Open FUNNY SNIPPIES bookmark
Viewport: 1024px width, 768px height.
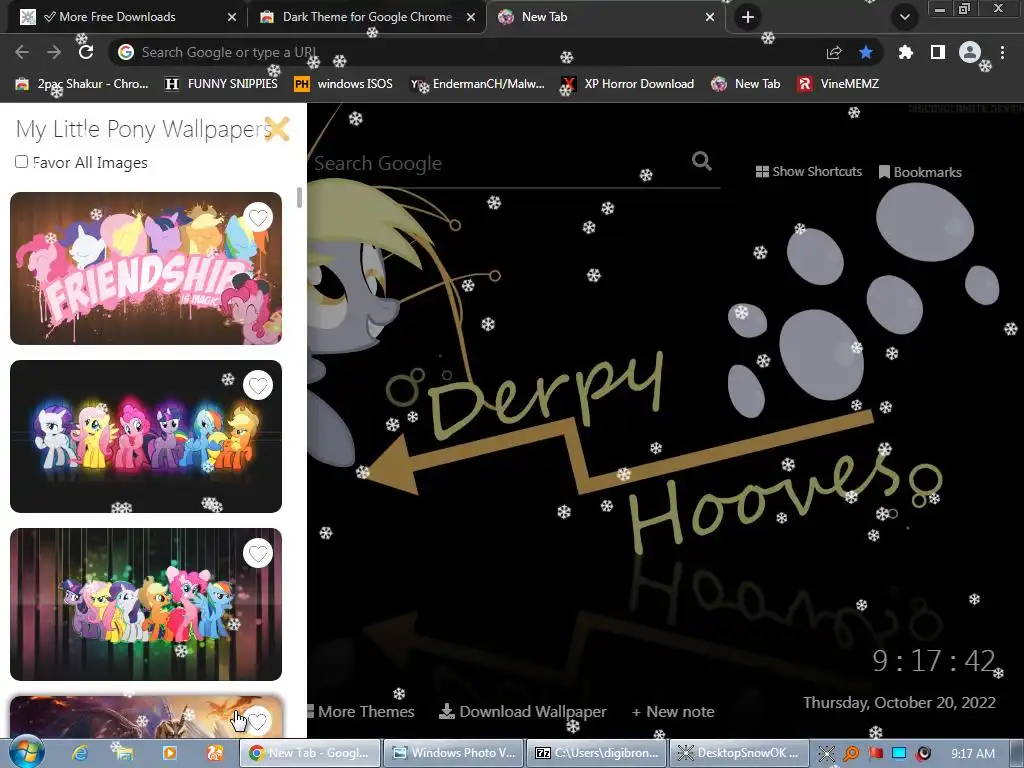[x=221, y=84]
